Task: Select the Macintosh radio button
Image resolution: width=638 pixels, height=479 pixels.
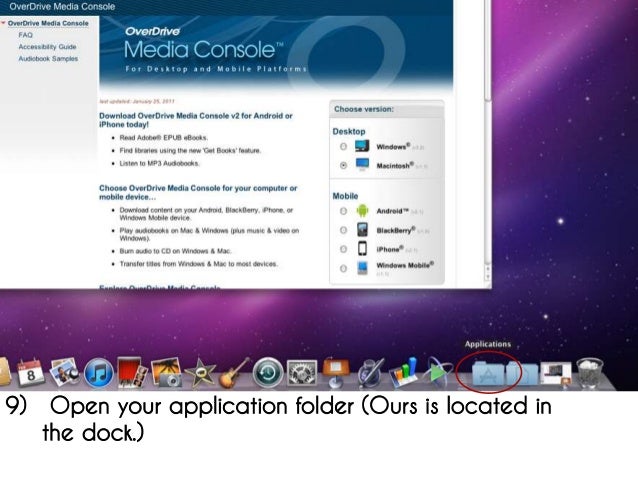Action: [x=343, y=165]
